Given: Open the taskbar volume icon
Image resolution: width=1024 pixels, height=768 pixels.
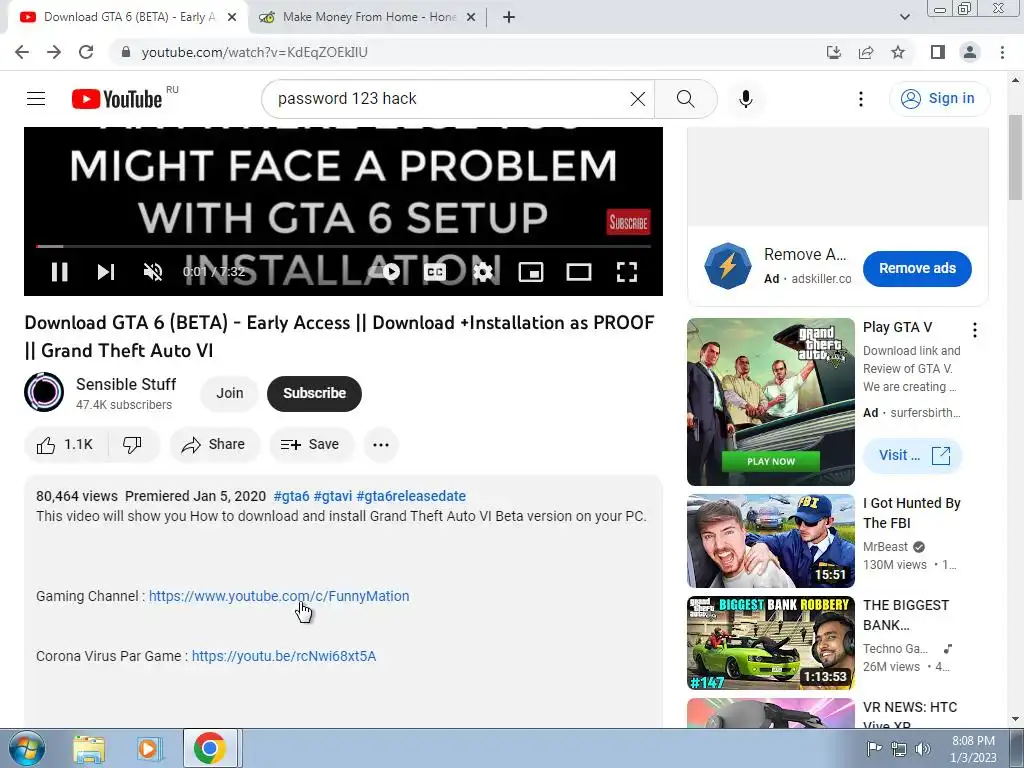Looking at the screenshot, I should (x=923, y=748).
